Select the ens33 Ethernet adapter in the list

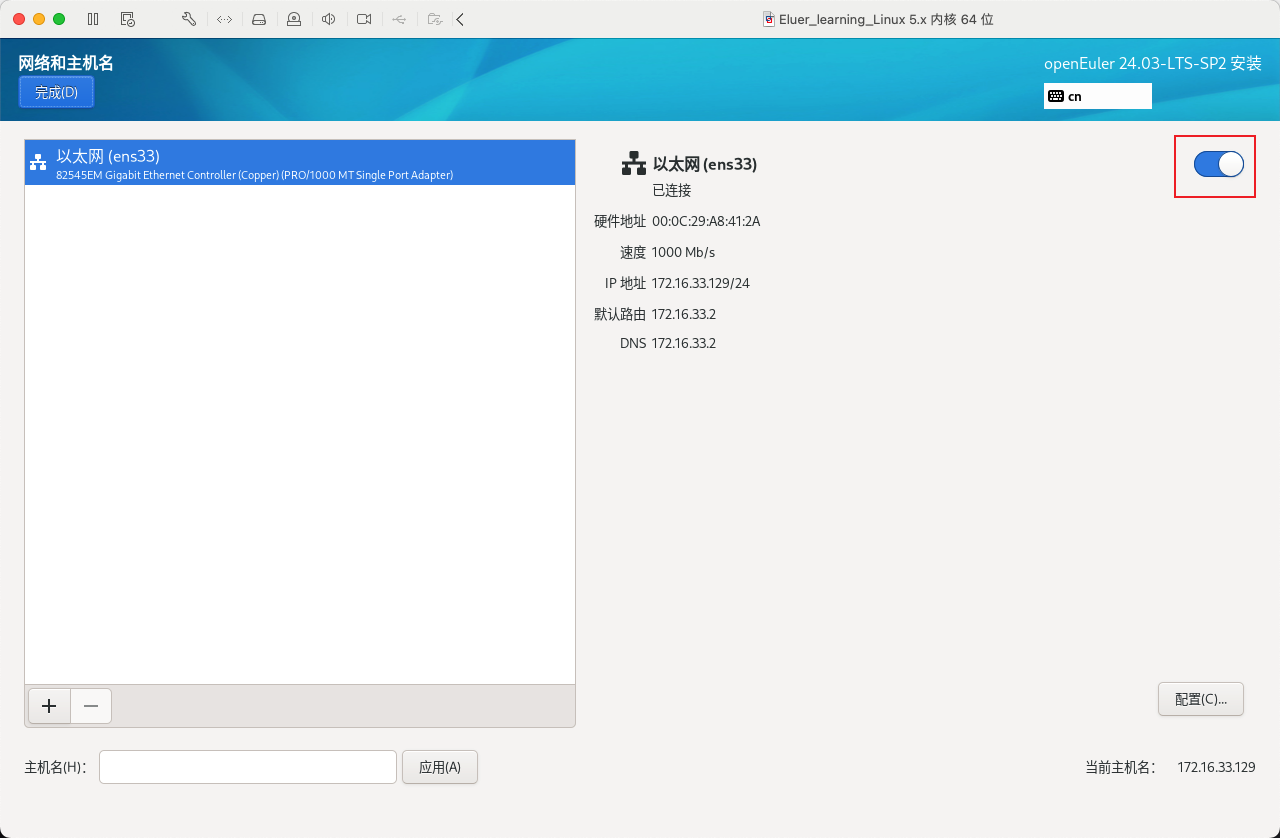coord(299,163)
